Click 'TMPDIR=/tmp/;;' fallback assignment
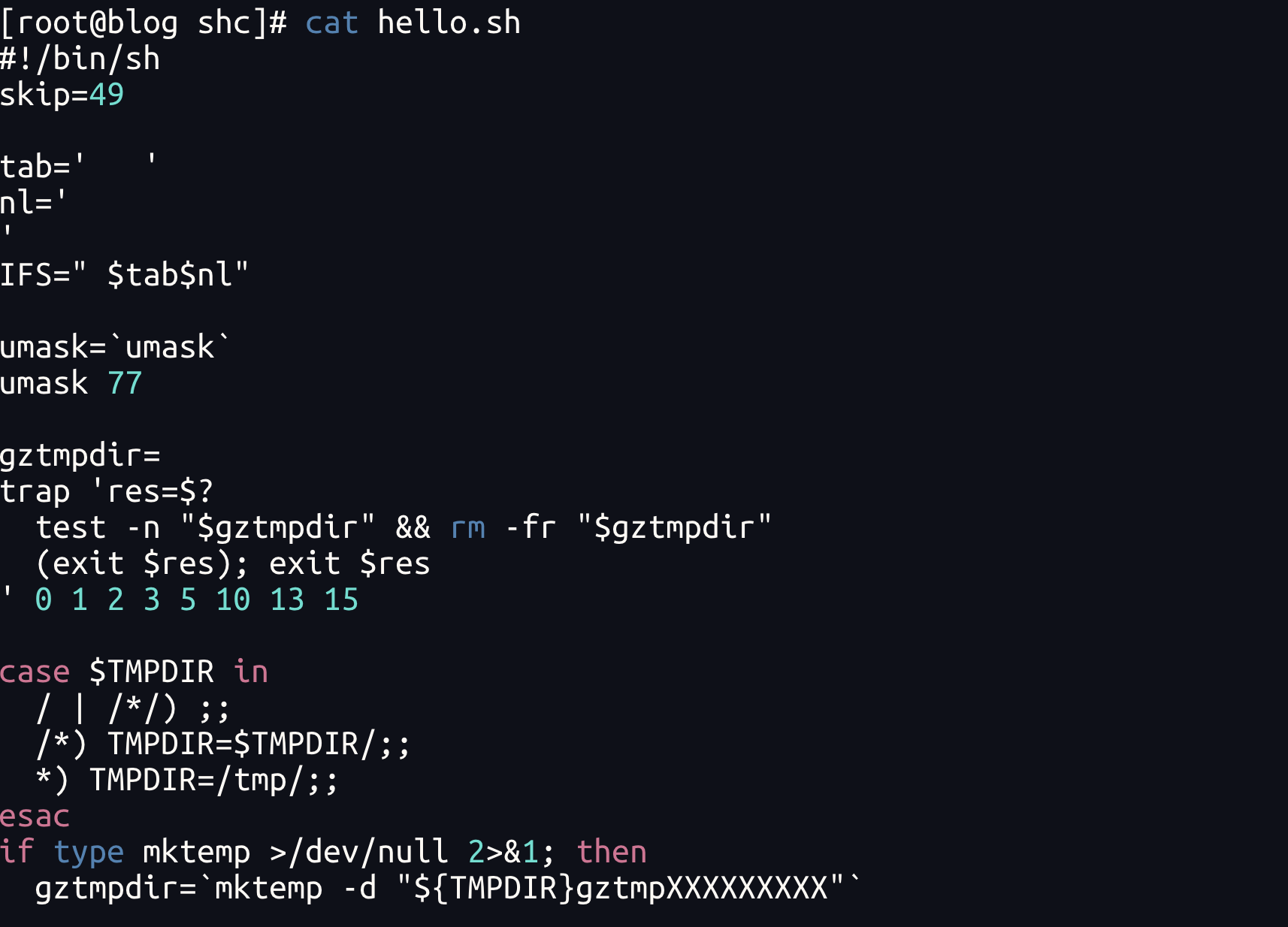Image resolution: width=1288 pixels, height=927 pixels. point(214,781)
